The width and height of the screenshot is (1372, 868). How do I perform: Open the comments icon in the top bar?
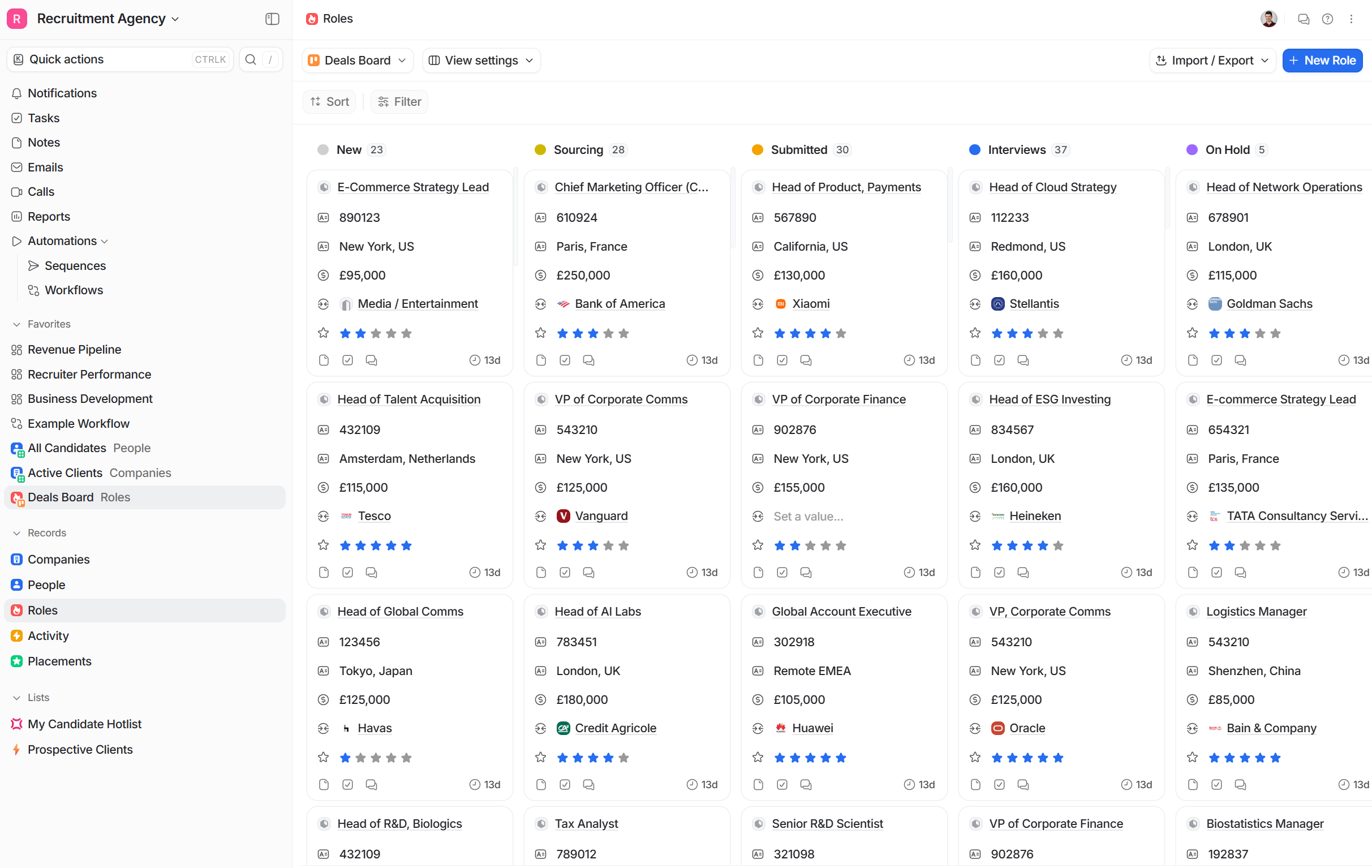(x=1303, y=19)
